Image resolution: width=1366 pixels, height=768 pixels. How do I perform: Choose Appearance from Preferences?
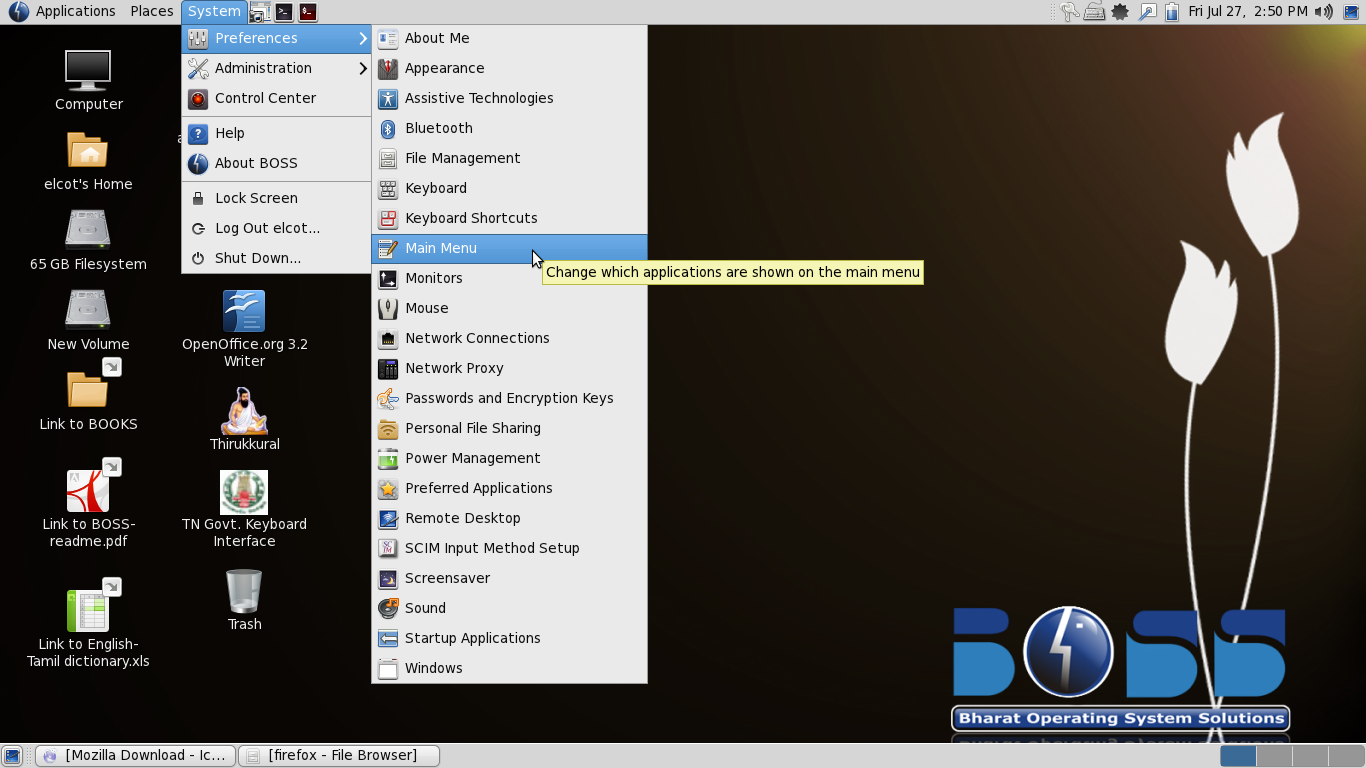pos(509,68)
